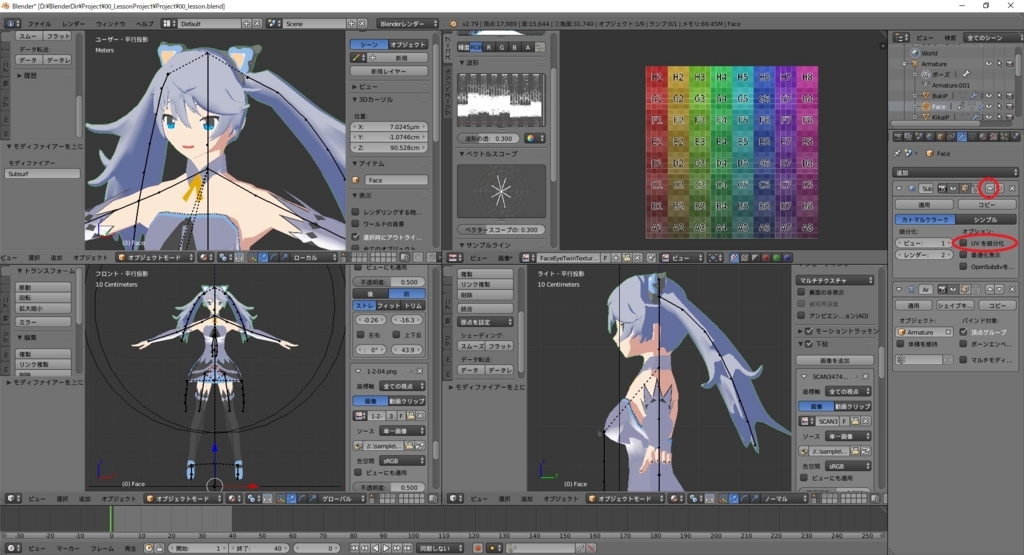
Task: Click the シェイプキー apply button
Action: (954, 306)
